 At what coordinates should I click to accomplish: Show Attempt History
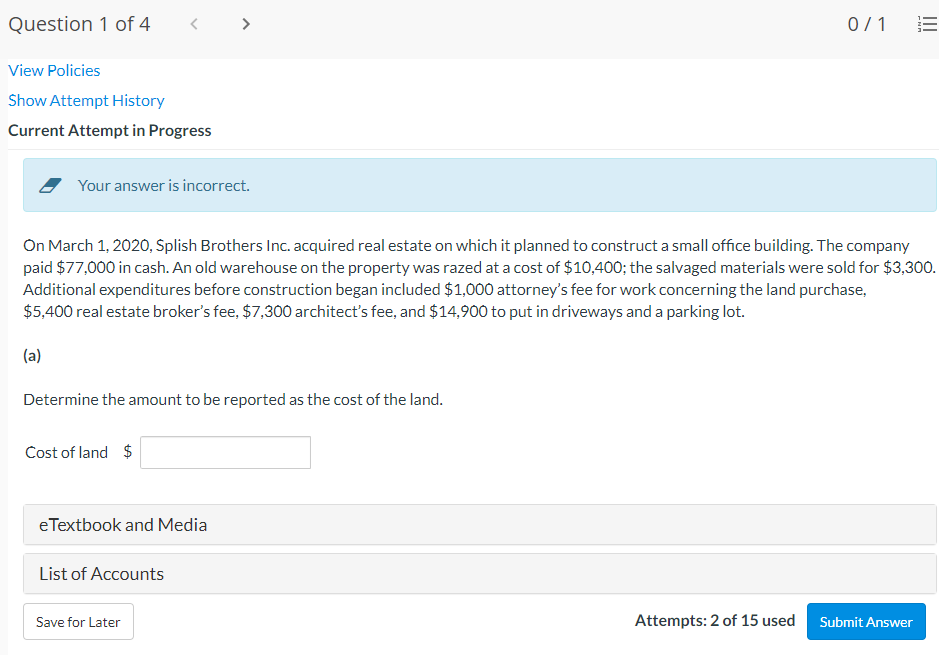(x=86, y=100)
